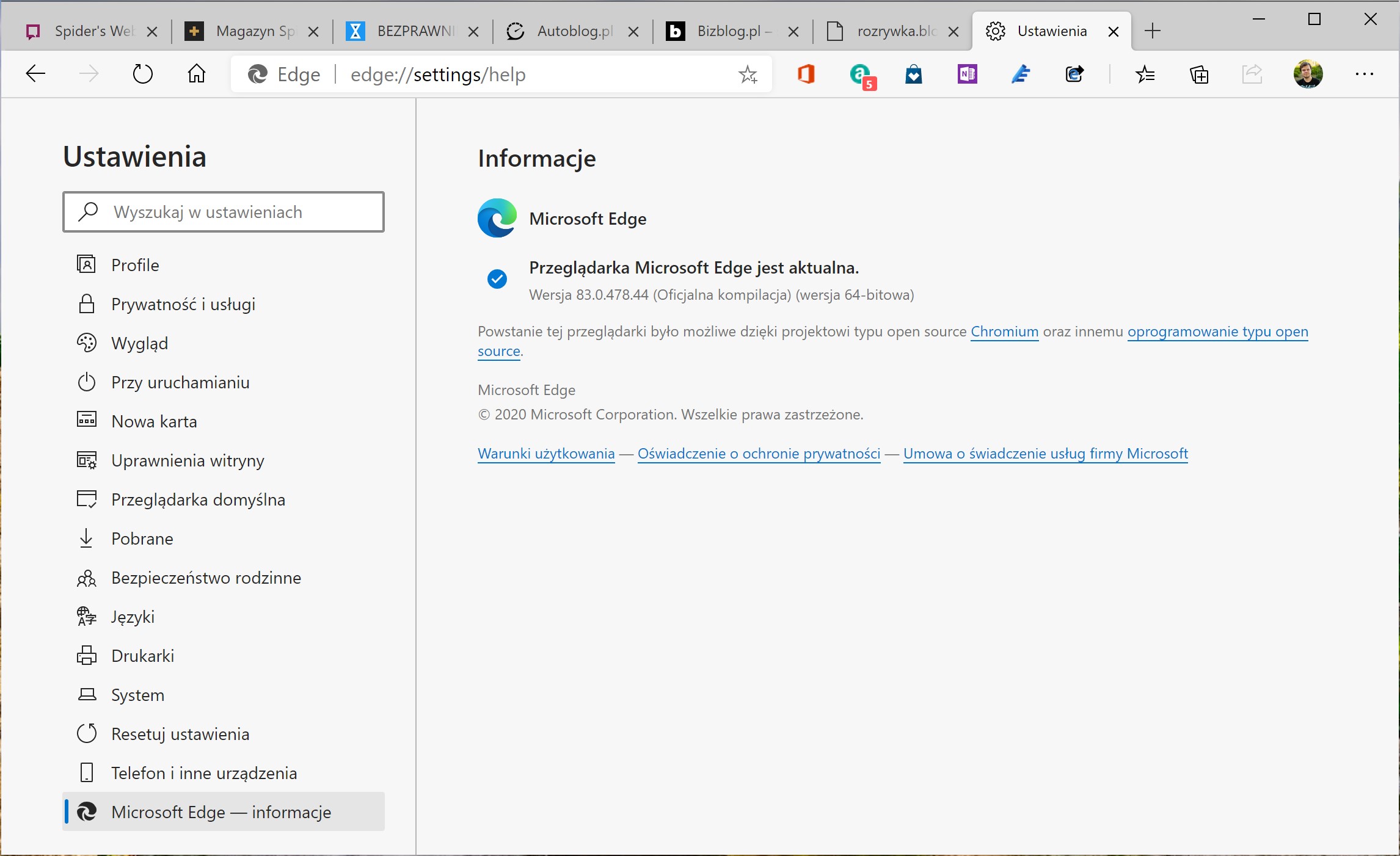Add page to favorites star icon

point(748,74)
